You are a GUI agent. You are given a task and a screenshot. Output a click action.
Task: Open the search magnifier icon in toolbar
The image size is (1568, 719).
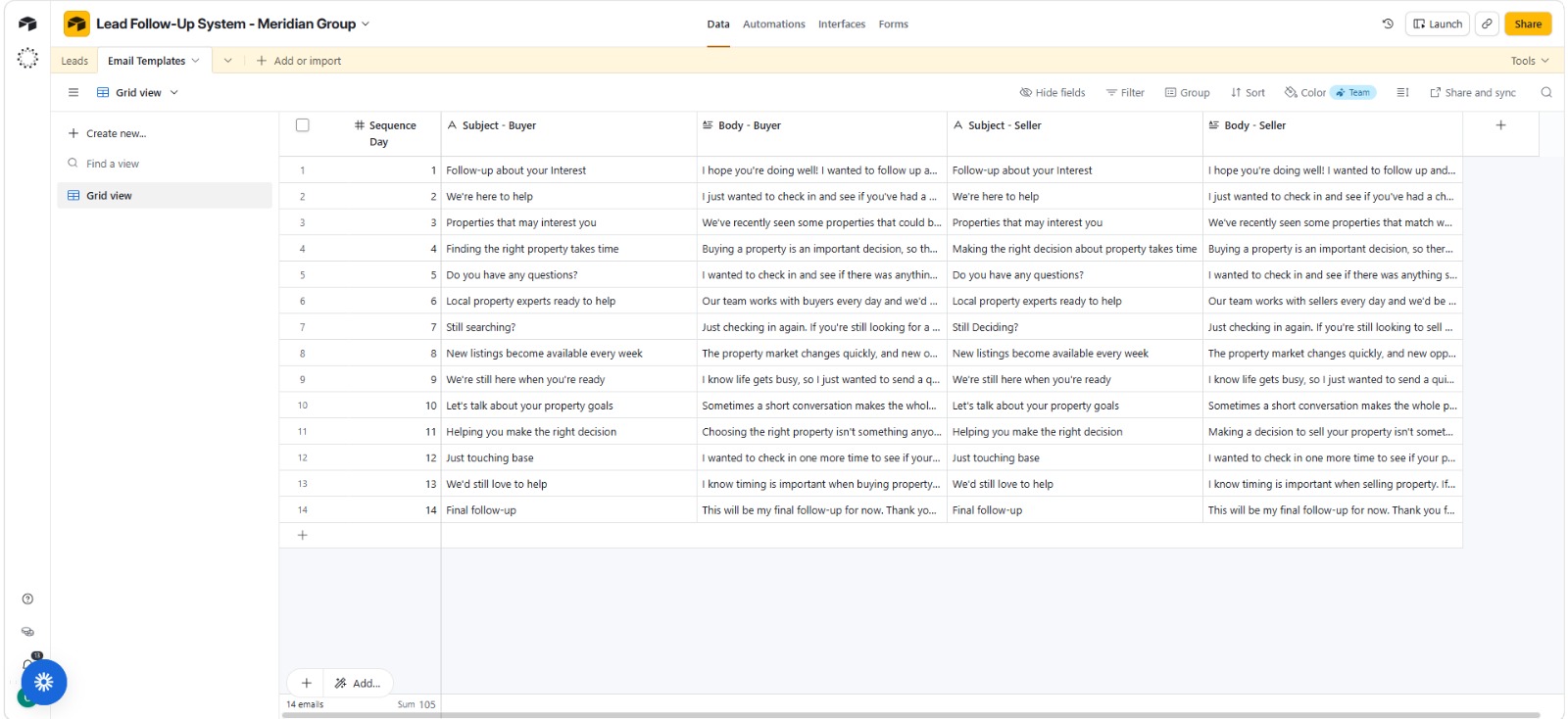point(1546,92)
